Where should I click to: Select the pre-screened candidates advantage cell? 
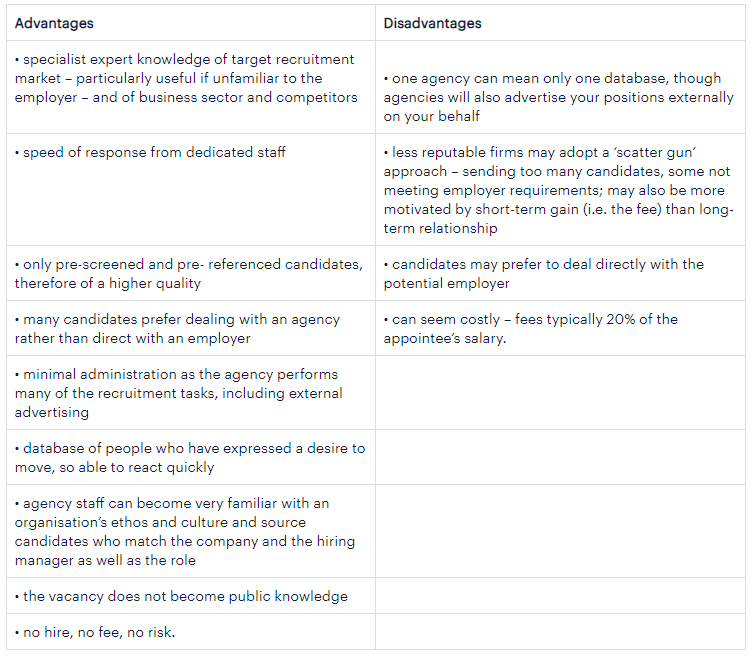pos(188,273)
